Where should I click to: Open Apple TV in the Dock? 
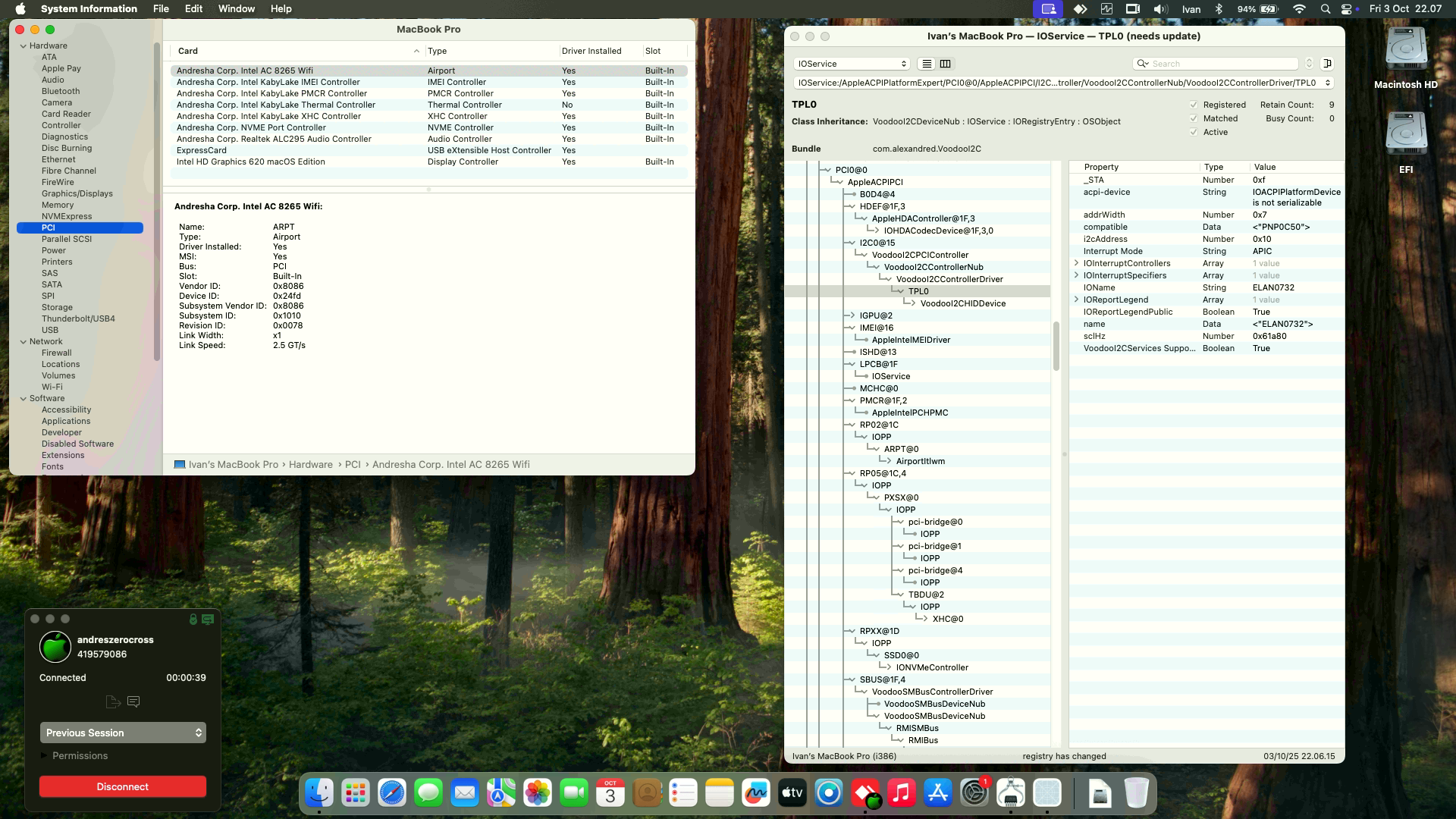792,793
